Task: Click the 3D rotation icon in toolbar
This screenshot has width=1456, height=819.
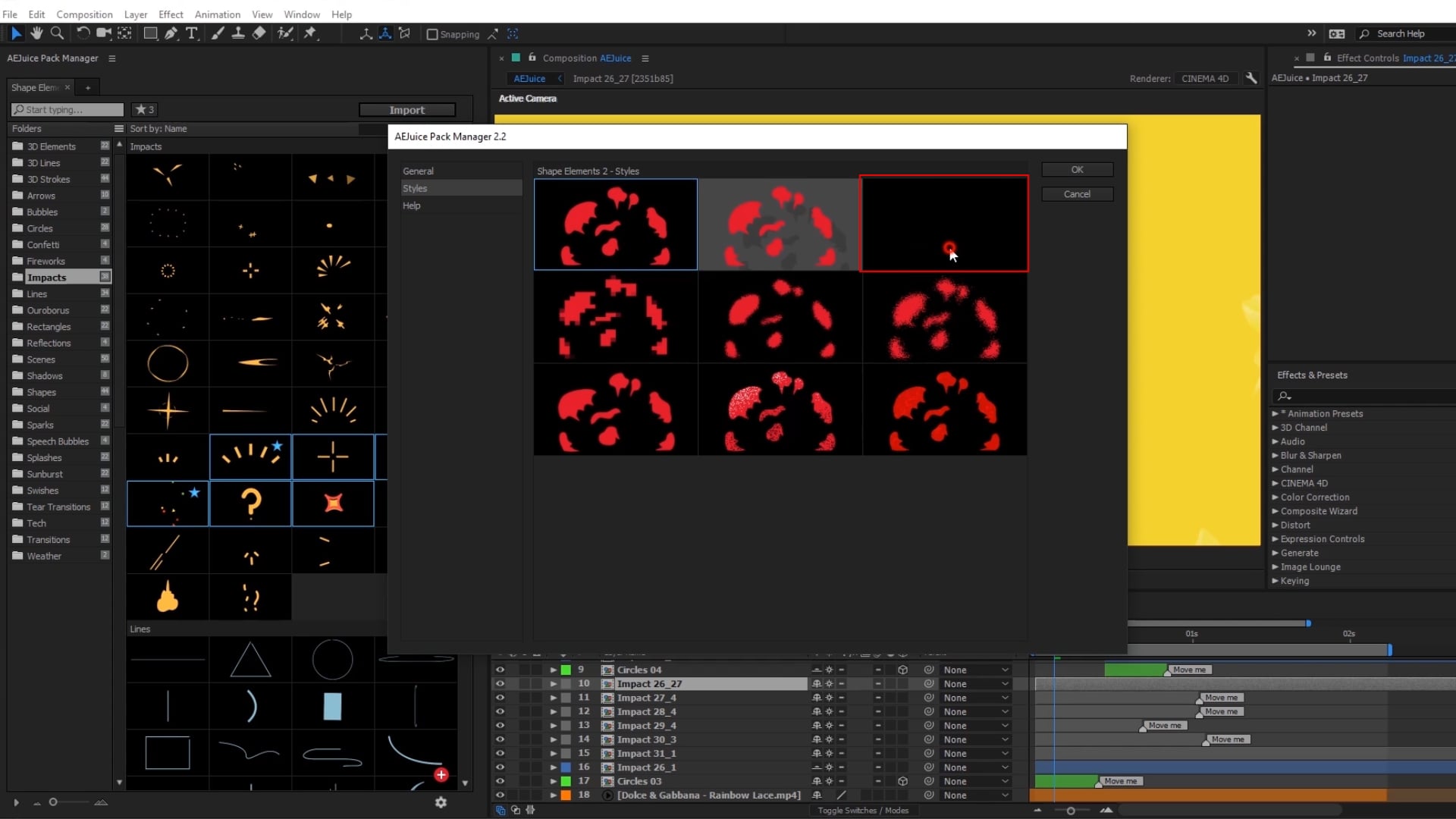Action: point(385,33)
